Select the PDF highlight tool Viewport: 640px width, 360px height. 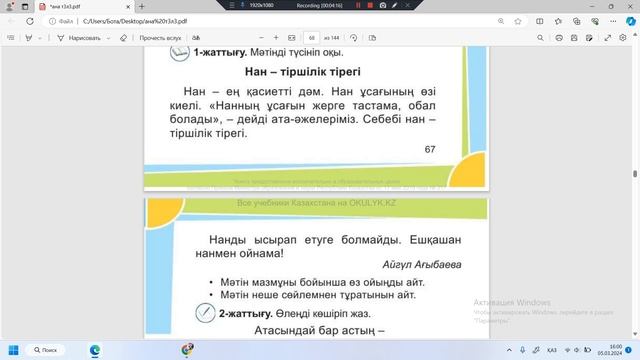pyautogui.click(x=29, y=38)
